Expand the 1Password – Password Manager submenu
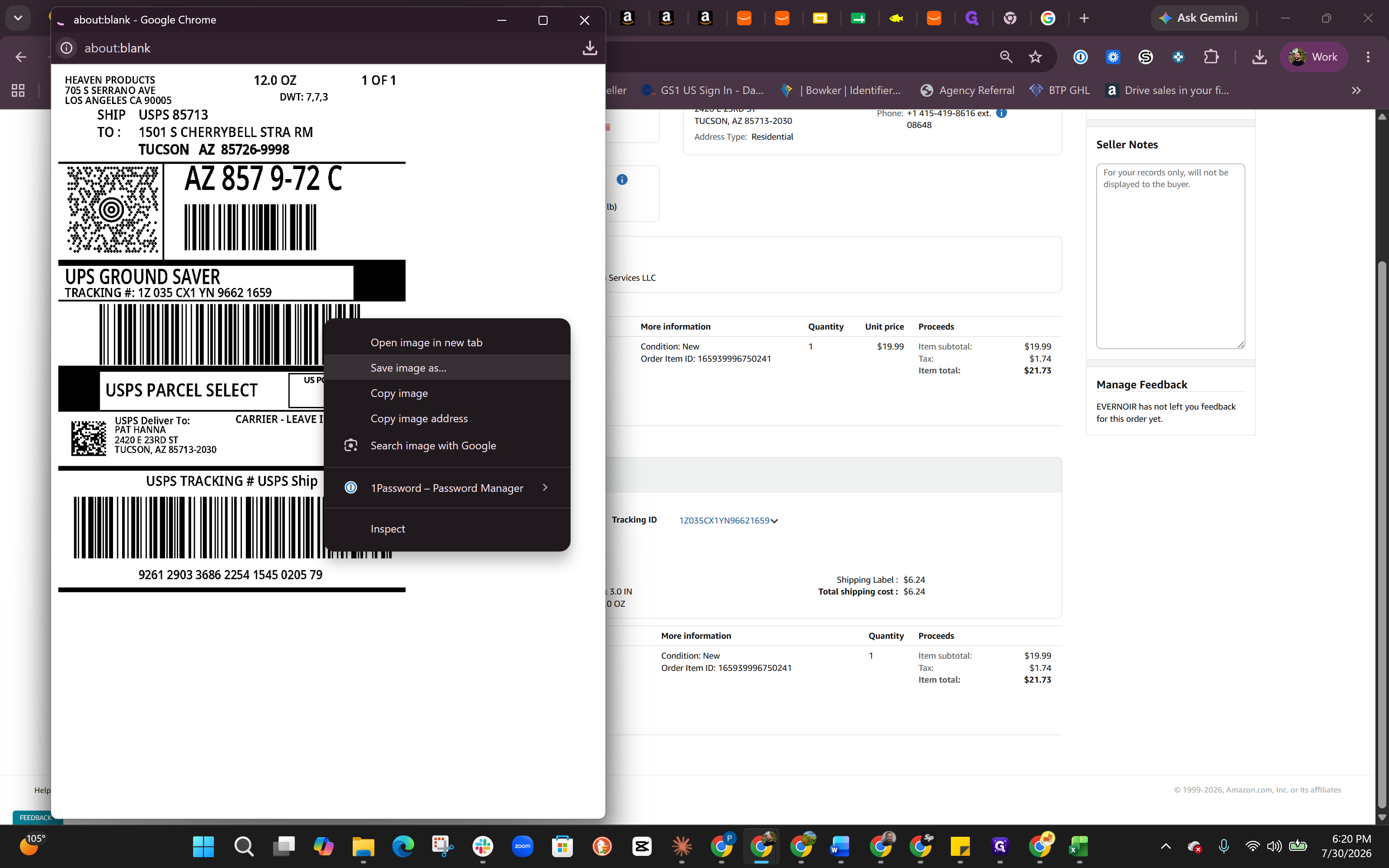Viewport: 1389px width, 868px height. (x=447, y=488)
